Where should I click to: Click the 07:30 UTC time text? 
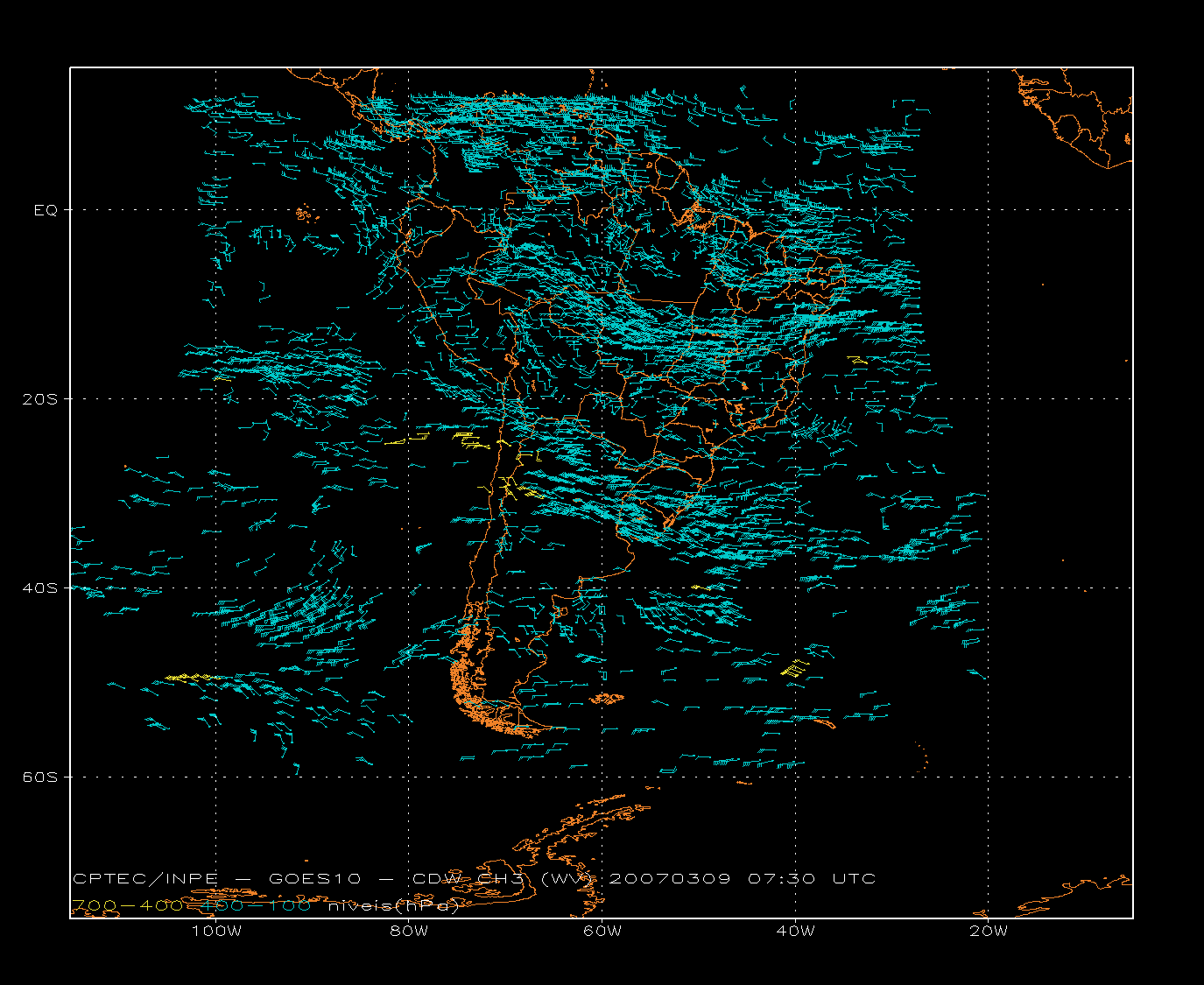[812, 878]
